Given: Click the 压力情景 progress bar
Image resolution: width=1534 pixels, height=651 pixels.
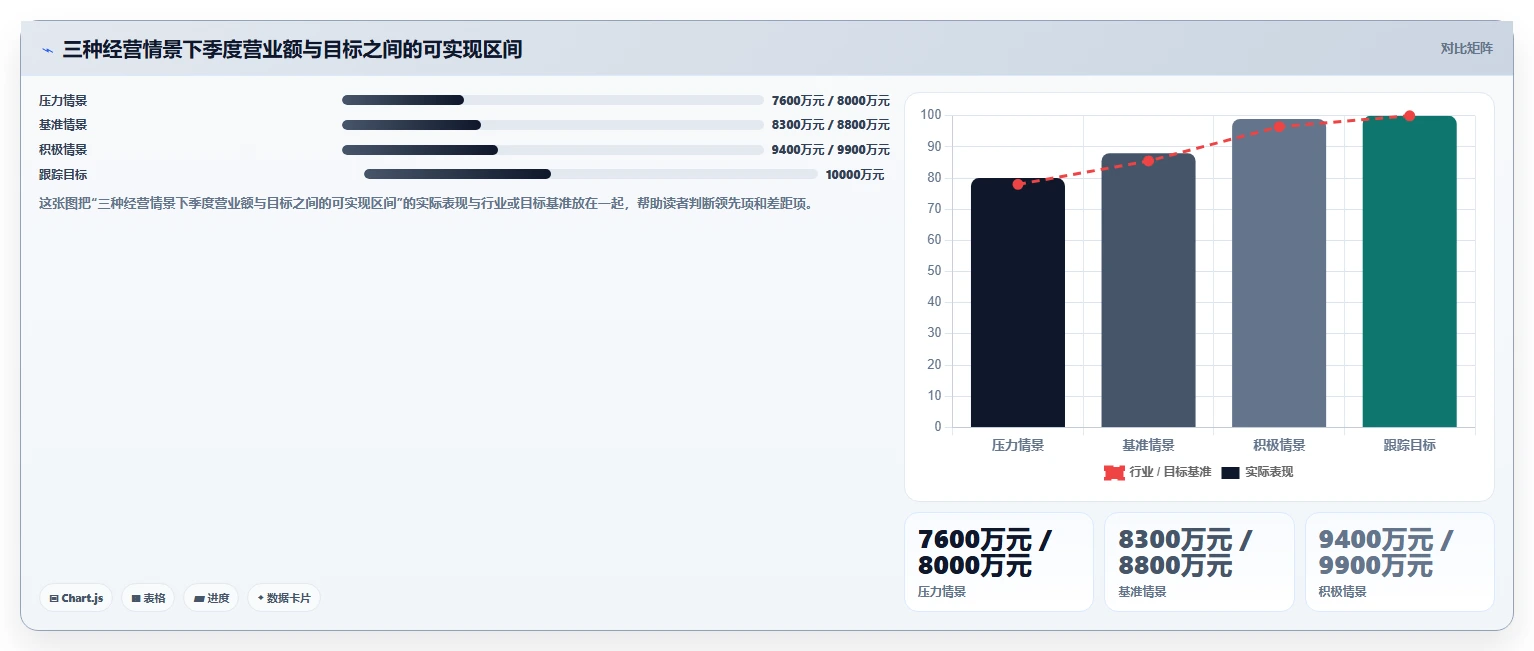Looking at the screenshot, I should point(553,100).
